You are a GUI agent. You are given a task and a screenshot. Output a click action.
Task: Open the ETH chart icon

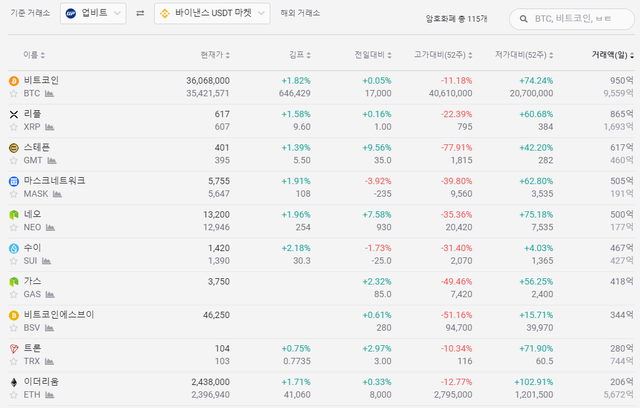50,395
